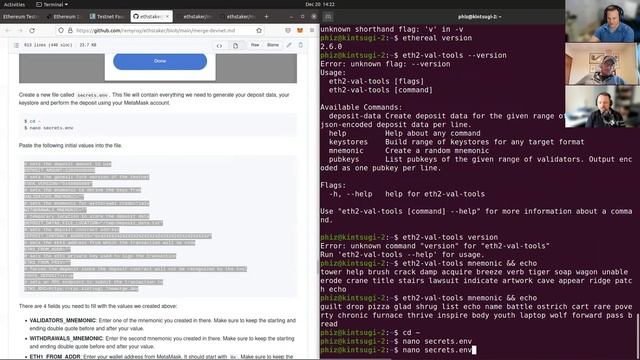Click 'VALIDATORS_MNEMONIC' bullet text

(x=62, y=320)
